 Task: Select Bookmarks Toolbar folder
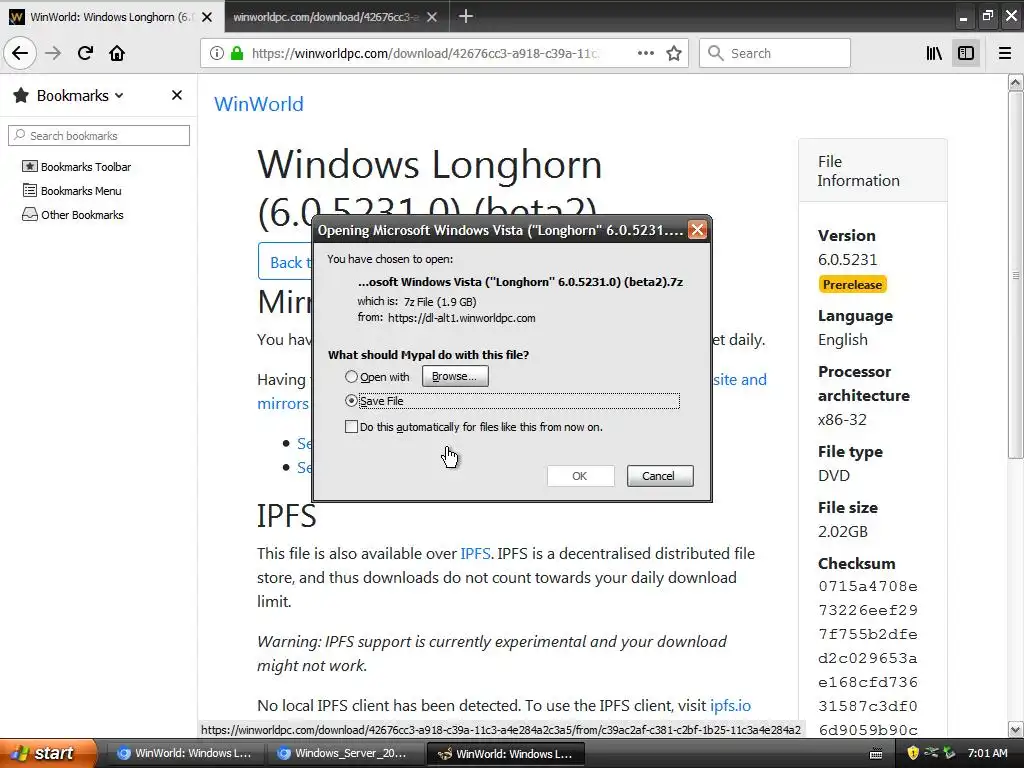pos(76,167)
